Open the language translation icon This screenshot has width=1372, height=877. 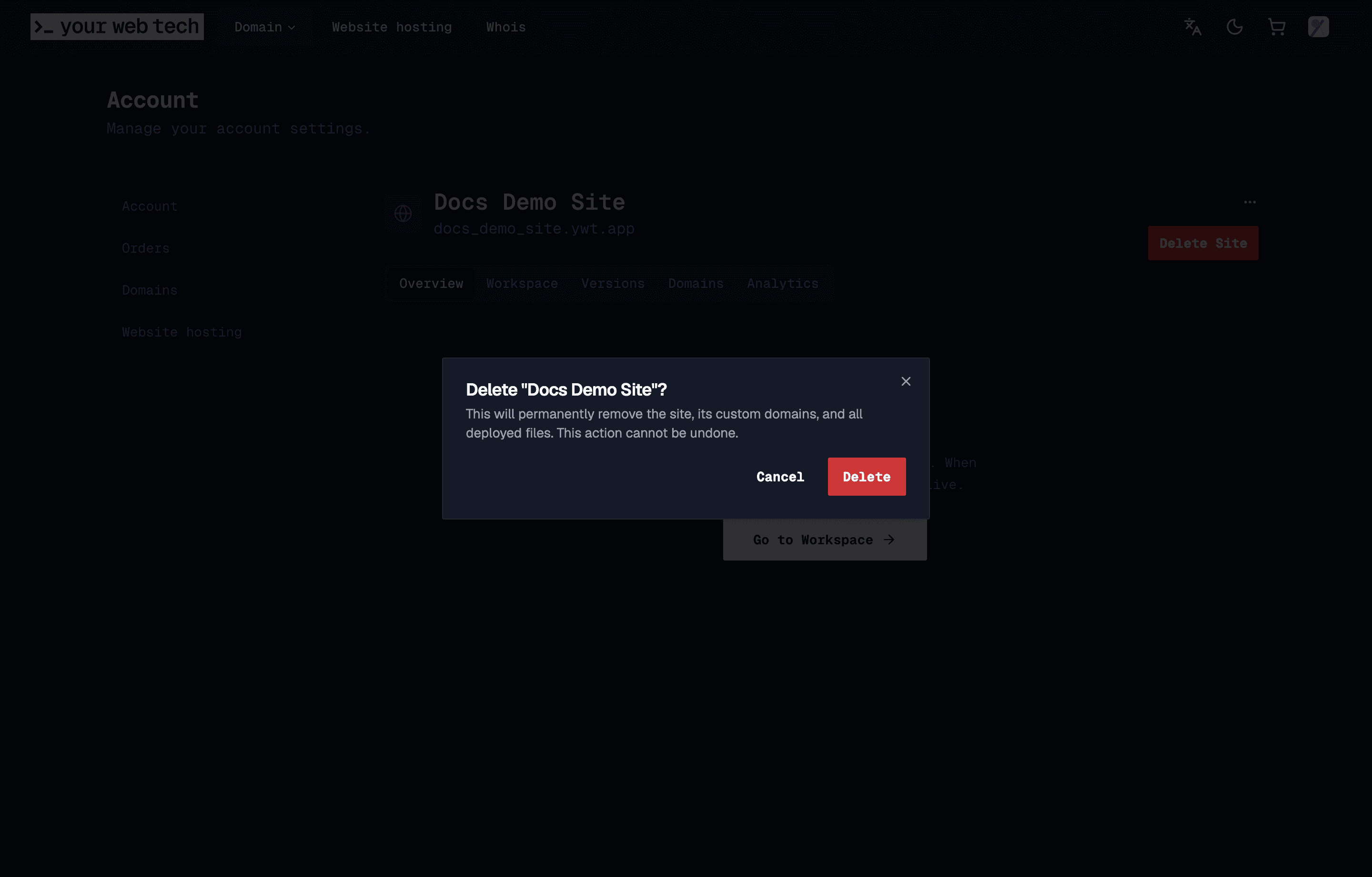pos(1192,27)
